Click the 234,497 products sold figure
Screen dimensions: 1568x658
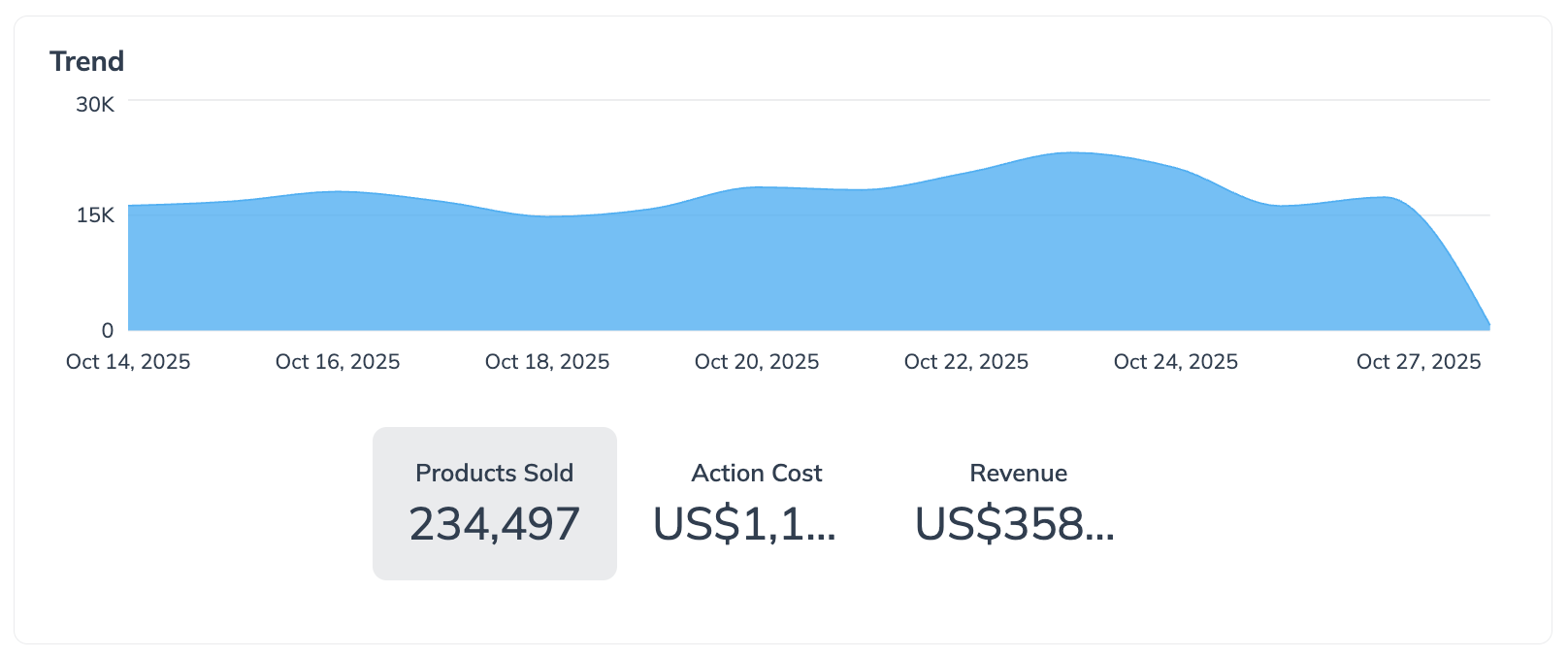point(494,524)
